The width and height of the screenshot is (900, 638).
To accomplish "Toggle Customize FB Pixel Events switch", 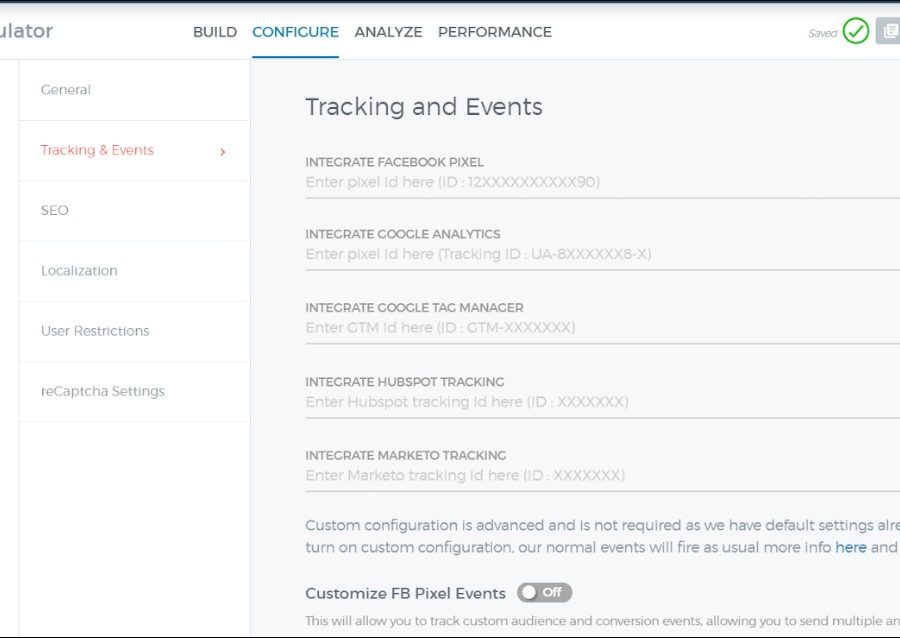I will 544,593.
